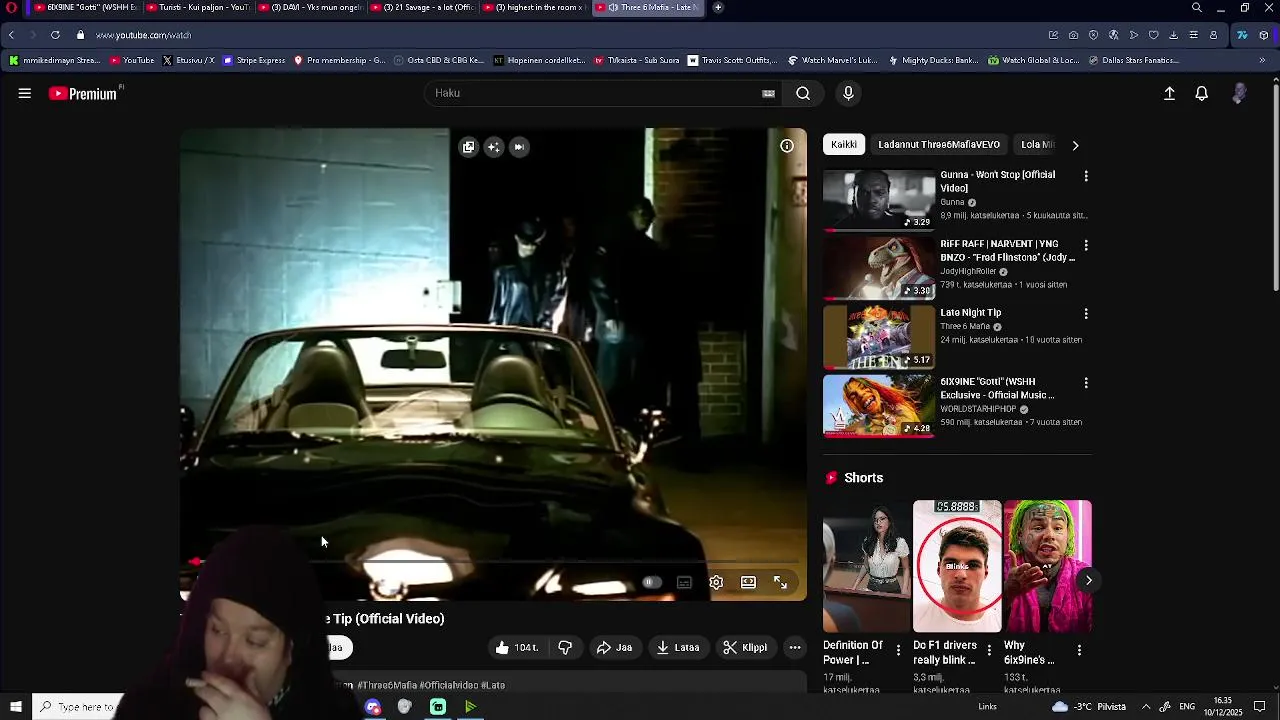Open options menu for Late Night Tip
The image size is (1280, 720).
pyautogui.click(x=1086, y=314)
